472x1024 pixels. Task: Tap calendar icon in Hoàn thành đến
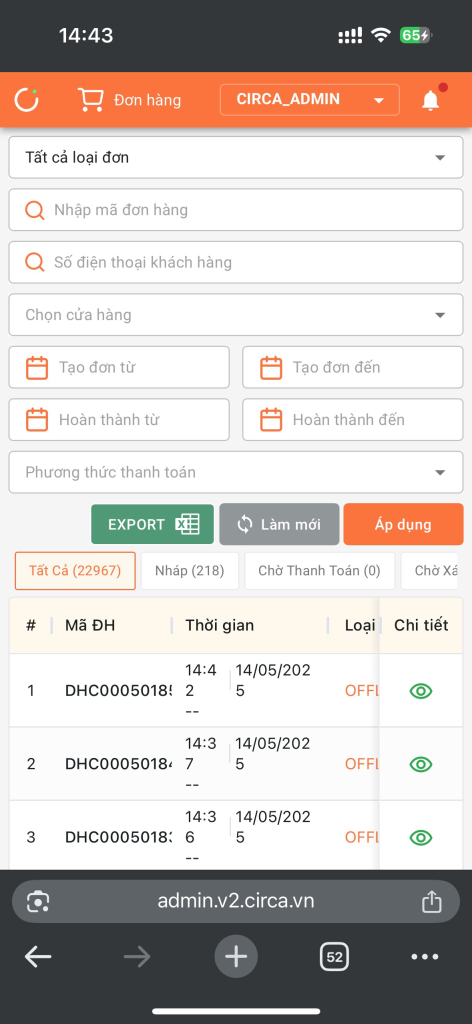point(271,420)
